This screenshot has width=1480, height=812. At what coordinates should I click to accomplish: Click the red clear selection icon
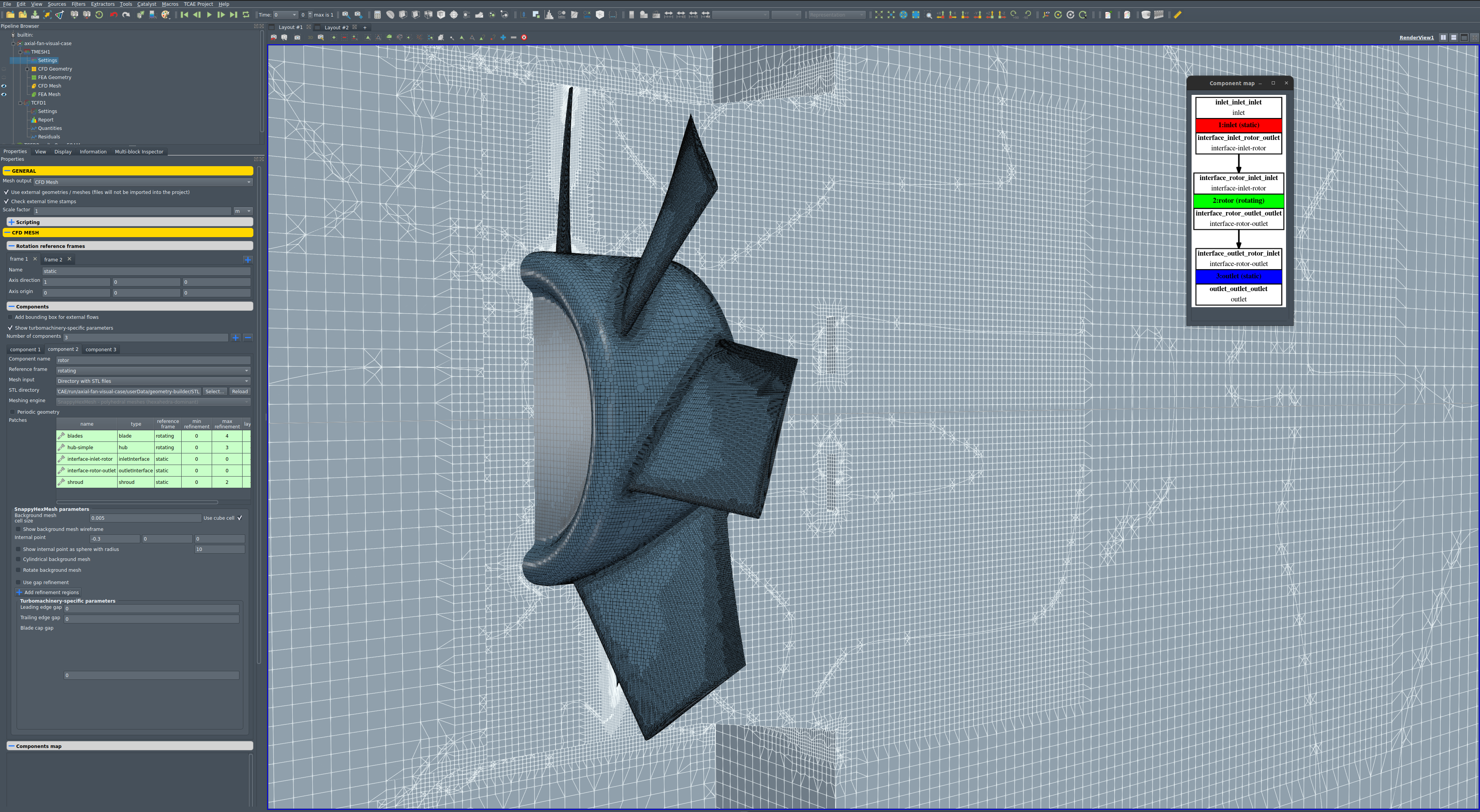[524, 37]
